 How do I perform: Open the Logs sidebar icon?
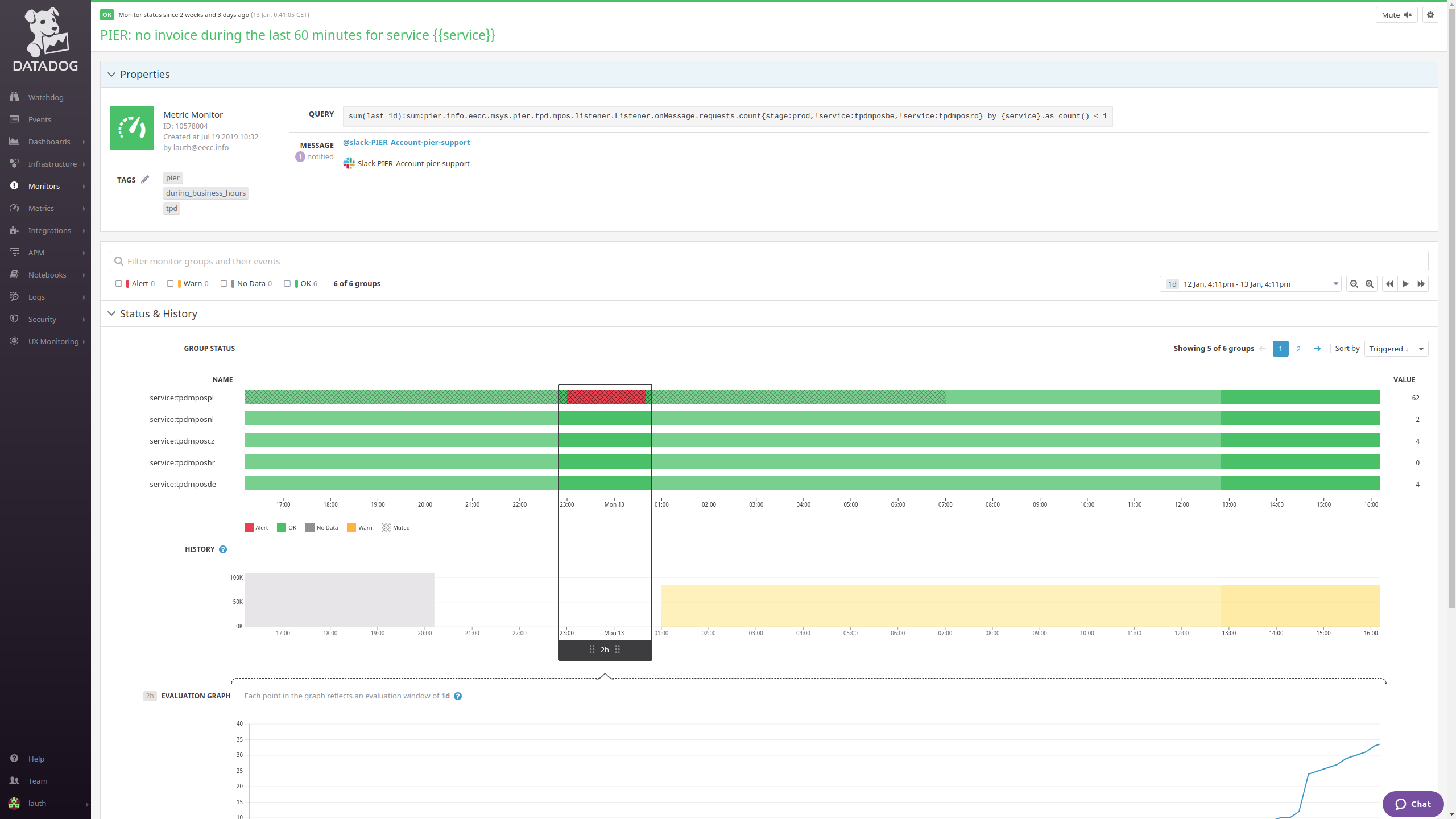[x=14, y=296]
